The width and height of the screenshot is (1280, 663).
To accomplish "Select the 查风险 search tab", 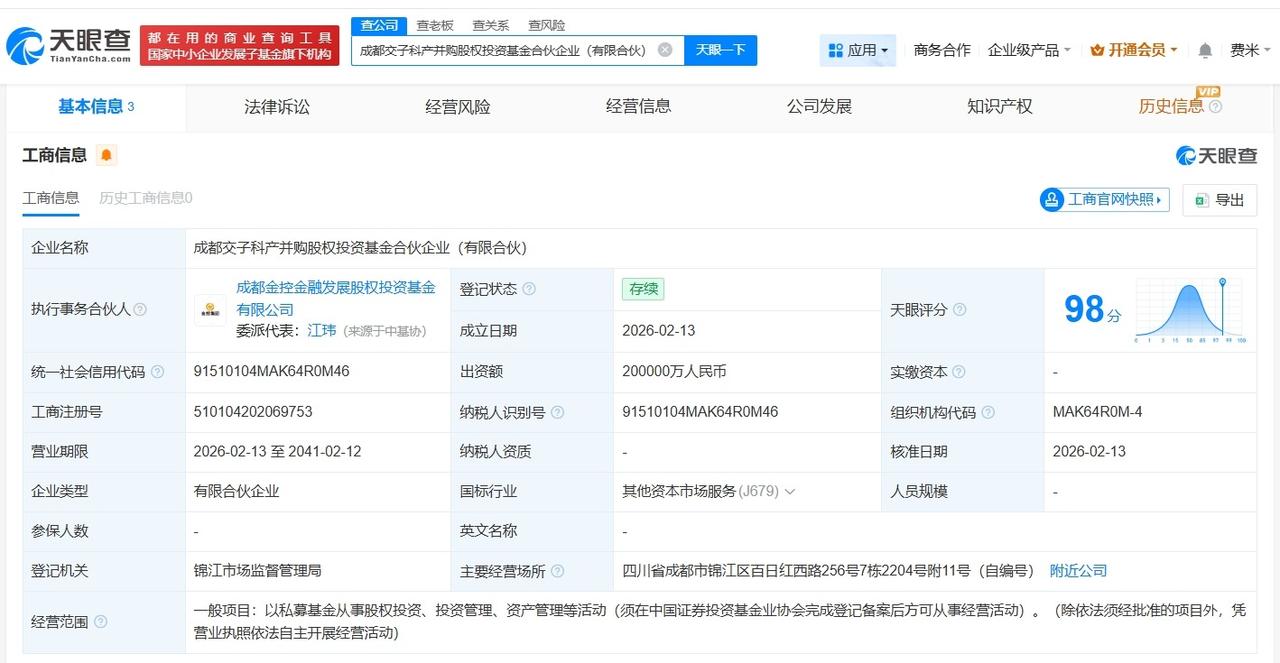I will pos(545,25).
